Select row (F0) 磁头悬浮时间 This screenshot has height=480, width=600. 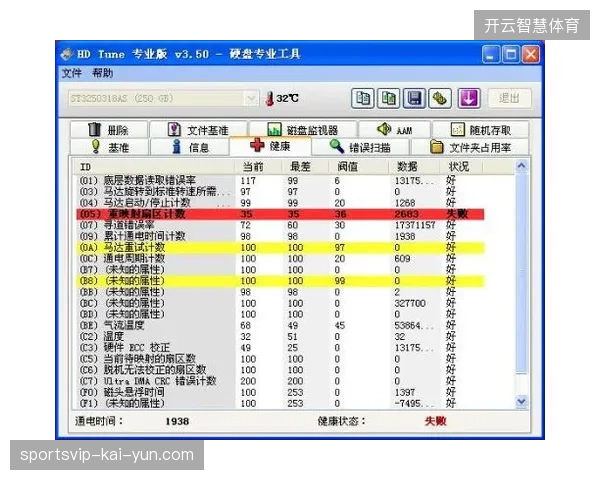(280, 392)
